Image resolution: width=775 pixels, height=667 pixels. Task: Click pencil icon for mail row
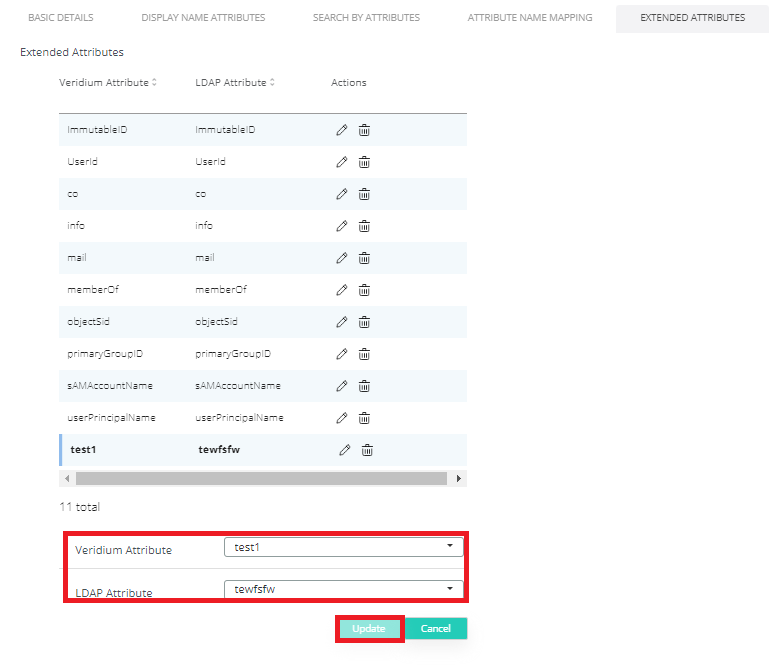click(341, 258)
